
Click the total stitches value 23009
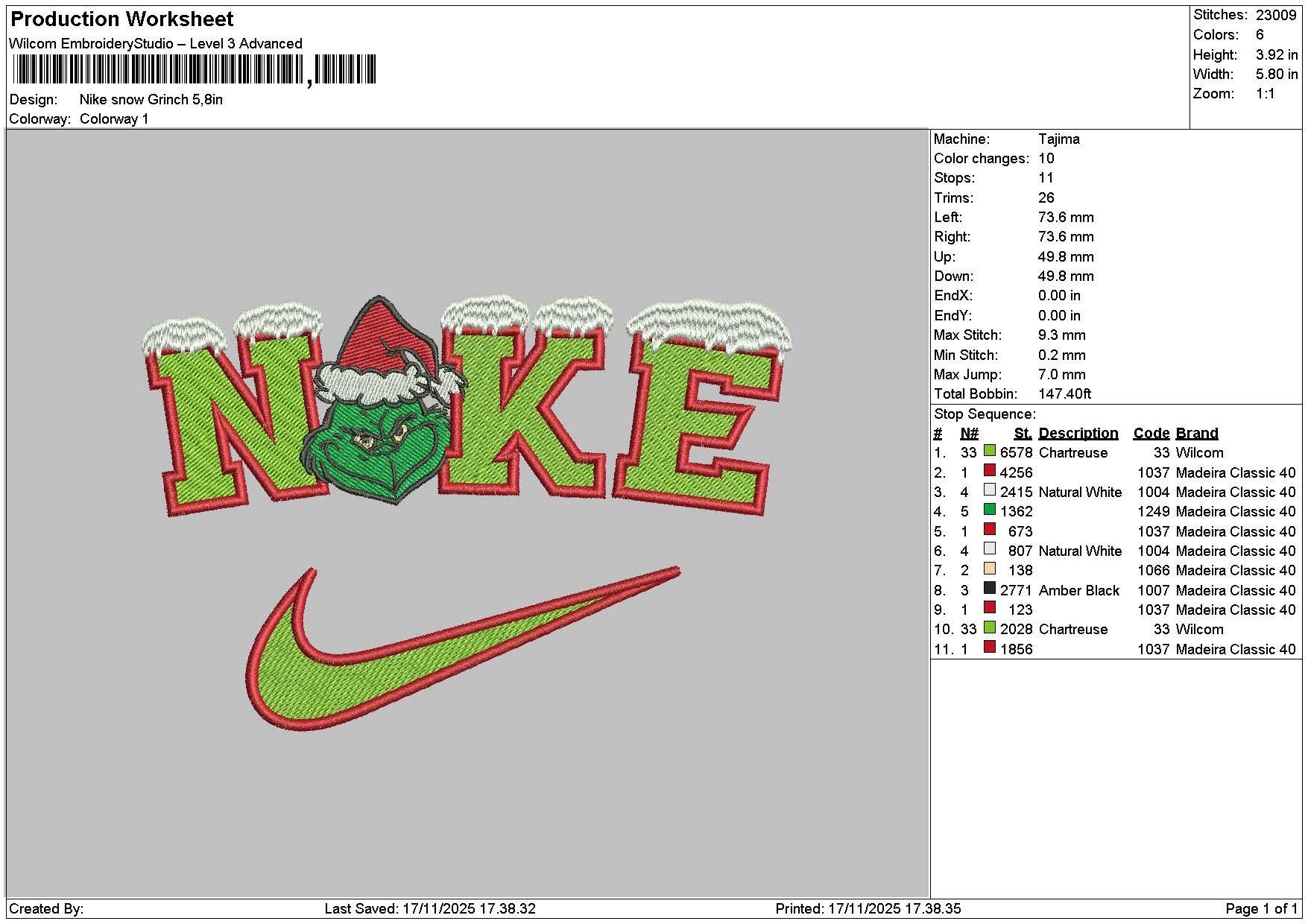pos(1276,15)
